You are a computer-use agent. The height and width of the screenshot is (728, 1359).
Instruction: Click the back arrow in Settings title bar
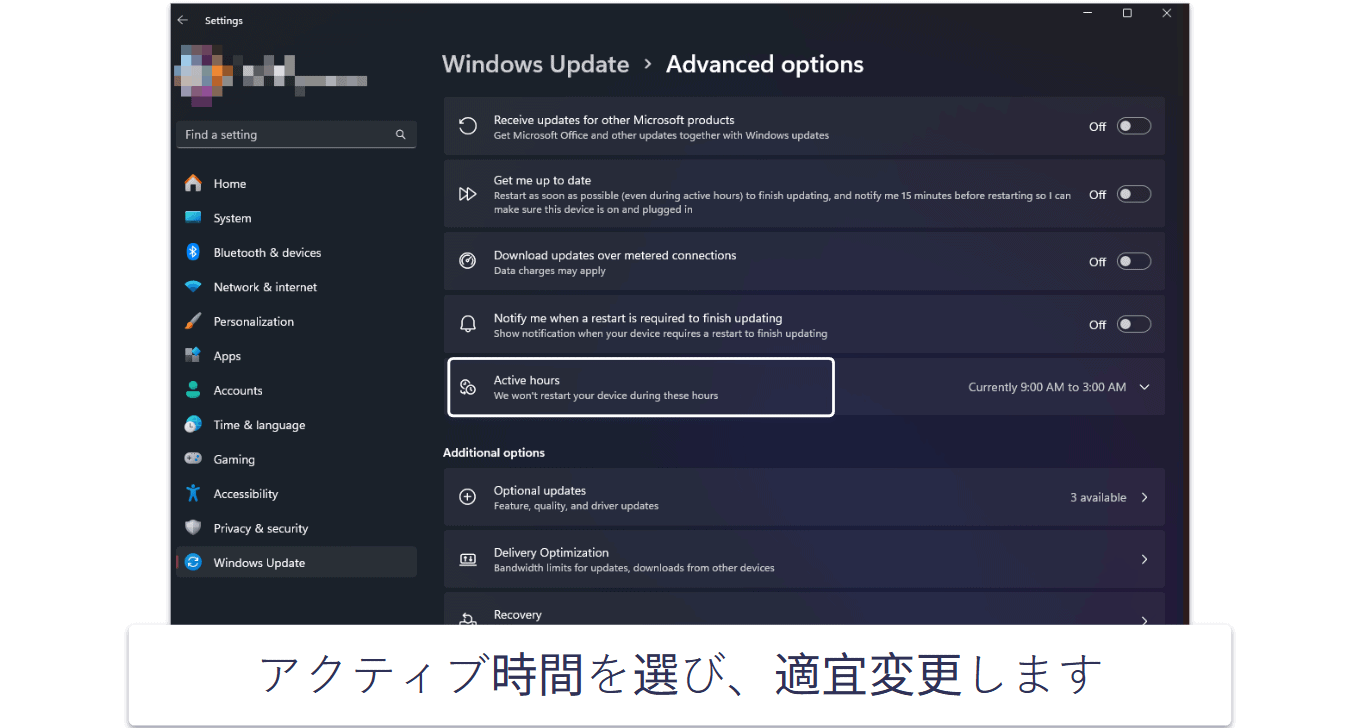pos(182,20)
